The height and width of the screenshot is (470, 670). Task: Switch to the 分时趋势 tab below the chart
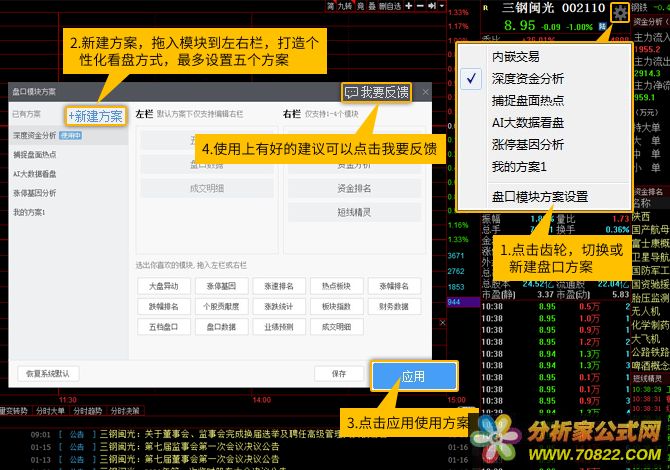point(88,411)
